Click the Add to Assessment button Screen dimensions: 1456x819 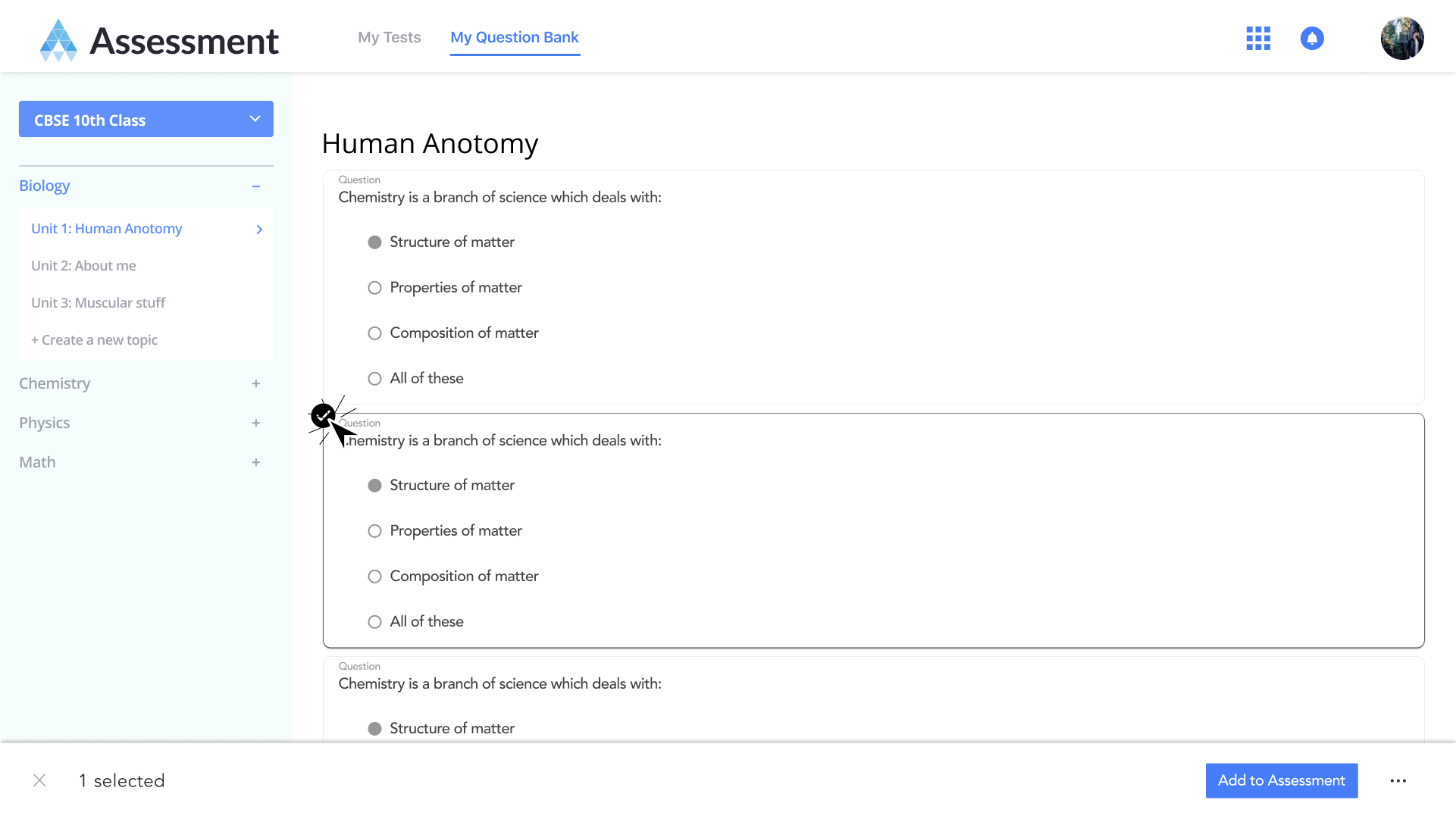pos(1281,780)
